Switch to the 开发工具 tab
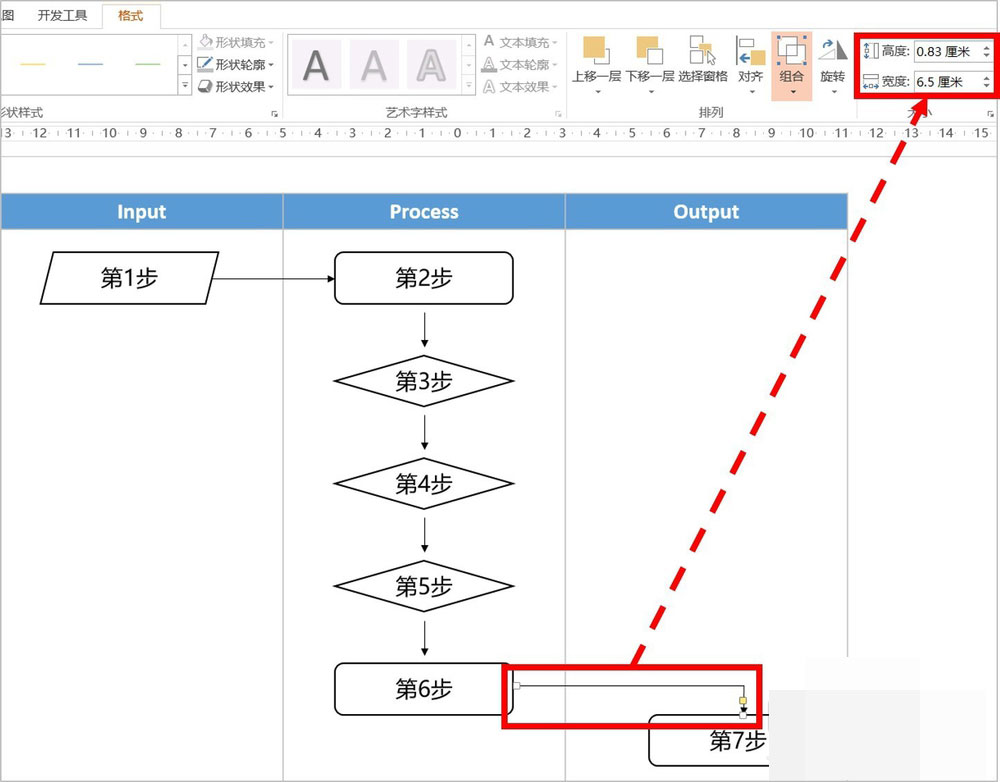The width and height of the screenshot is (1000, 782). 62,15
